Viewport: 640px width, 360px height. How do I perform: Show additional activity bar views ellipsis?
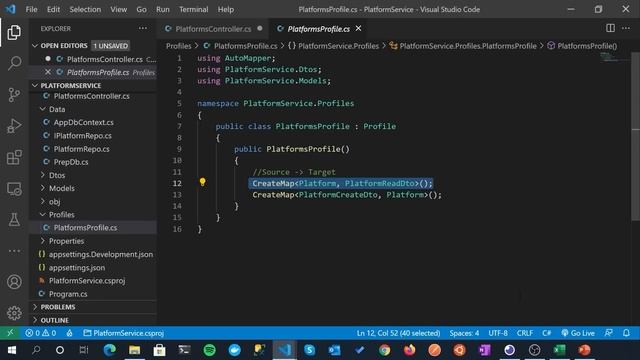[14, 251]
